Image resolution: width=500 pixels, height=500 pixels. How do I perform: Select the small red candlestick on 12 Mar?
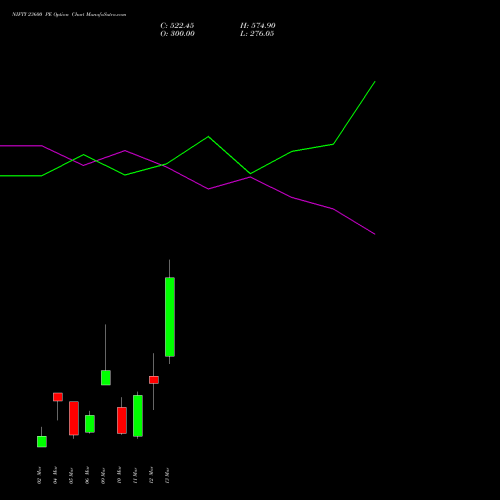click(x=154, y=380)
